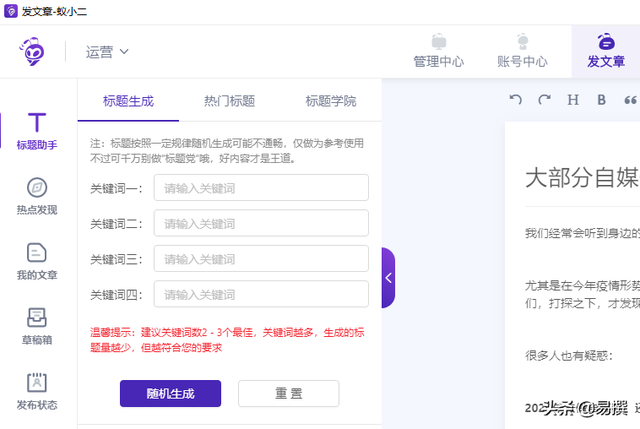
Task: Click the 关键词一 input field
Action: click(261, 188)
